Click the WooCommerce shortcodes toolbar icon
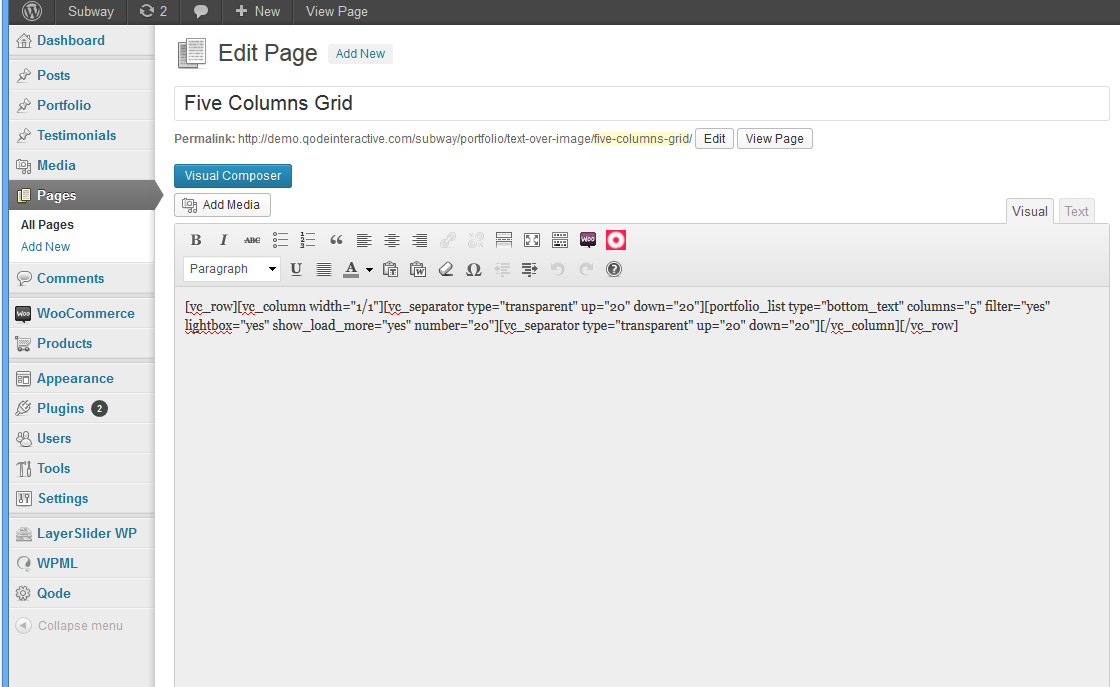The width and height of the screenshot is (1120, 687). (588, 240)
